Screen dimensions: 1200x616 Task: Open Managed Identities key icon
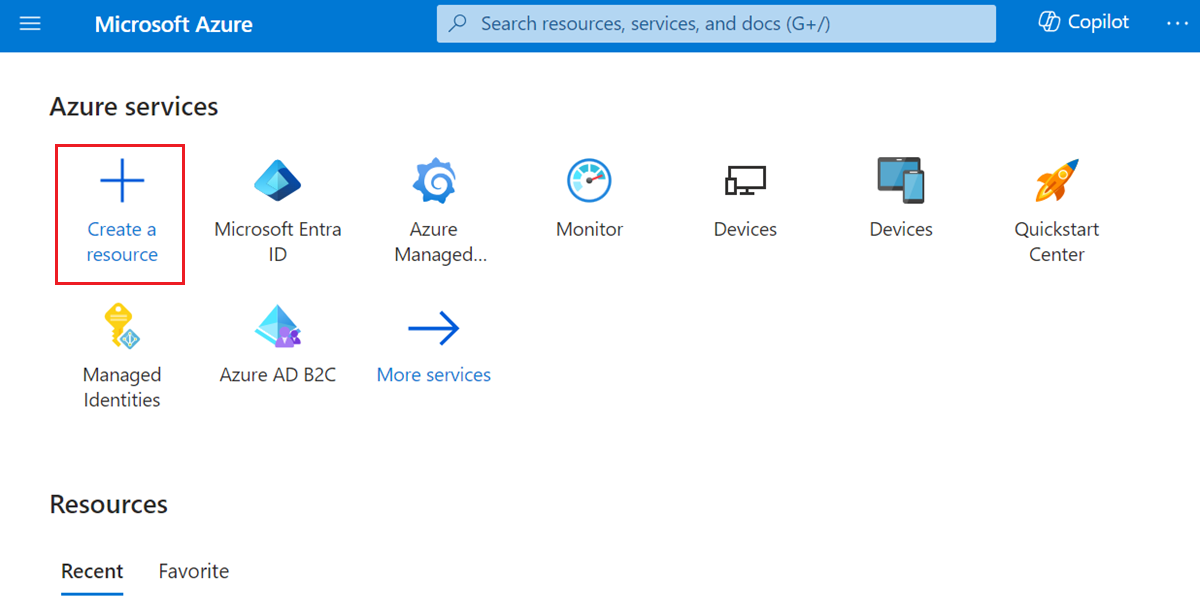pyautogui.click(x=122, y=327)
